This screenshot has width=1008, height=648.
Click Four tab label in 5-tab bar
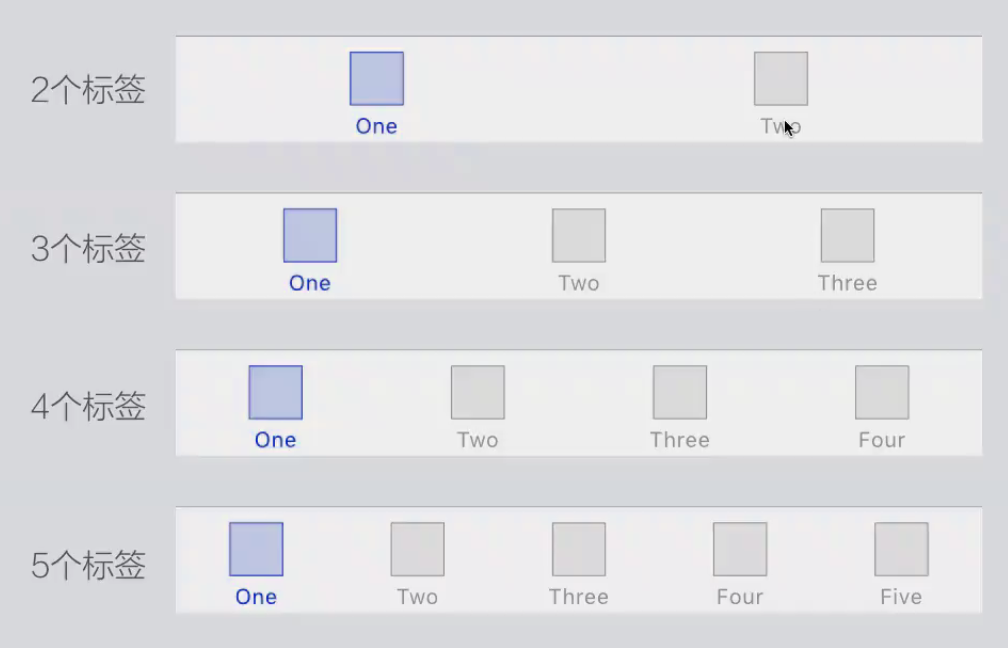tap(740, 597)
